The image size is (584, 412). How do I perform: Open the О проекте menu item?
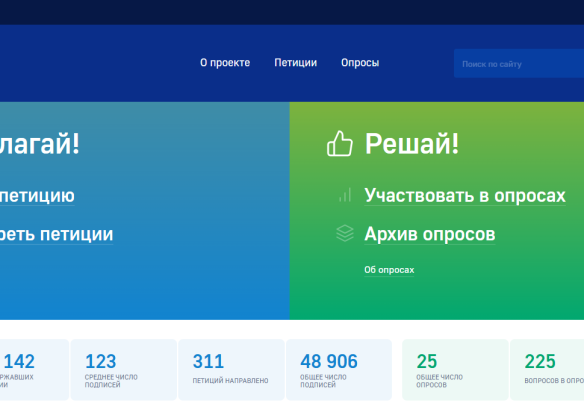(x=225, y=63)
